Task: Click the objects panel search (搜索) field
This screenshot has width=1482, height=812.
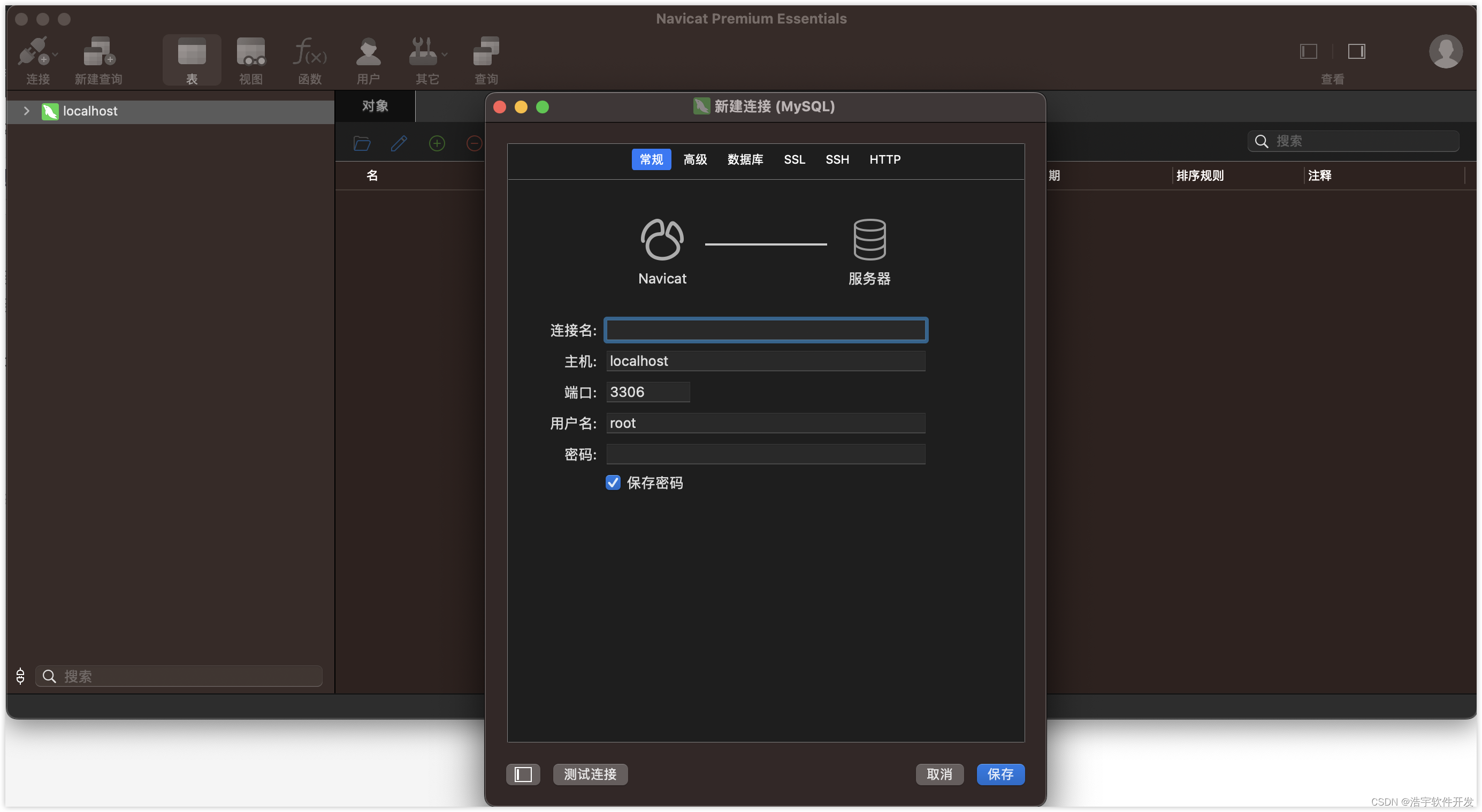Action: 1353,141
